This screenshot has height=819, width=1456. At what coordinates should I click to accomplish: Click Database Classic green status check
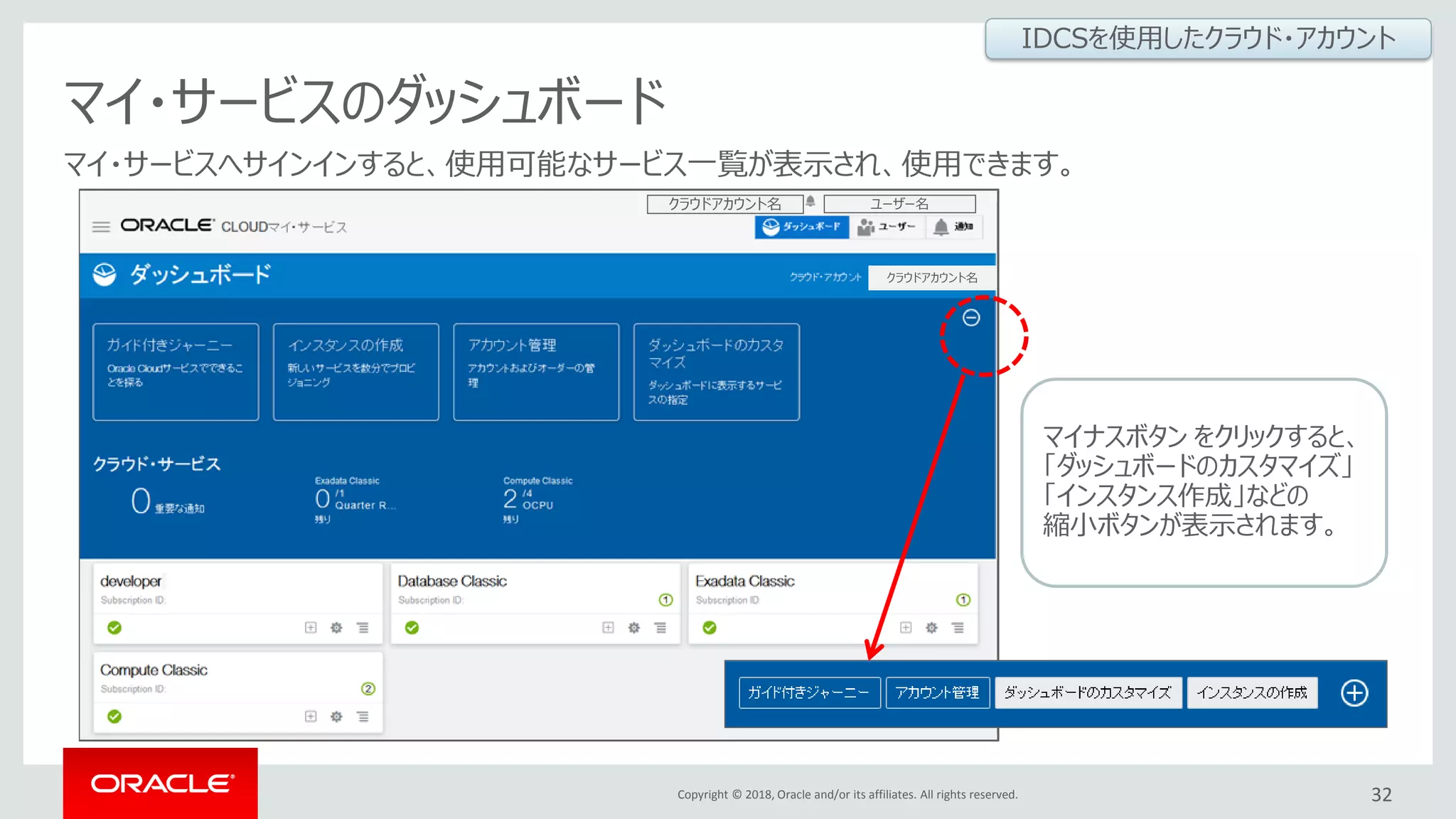[412, 628]
